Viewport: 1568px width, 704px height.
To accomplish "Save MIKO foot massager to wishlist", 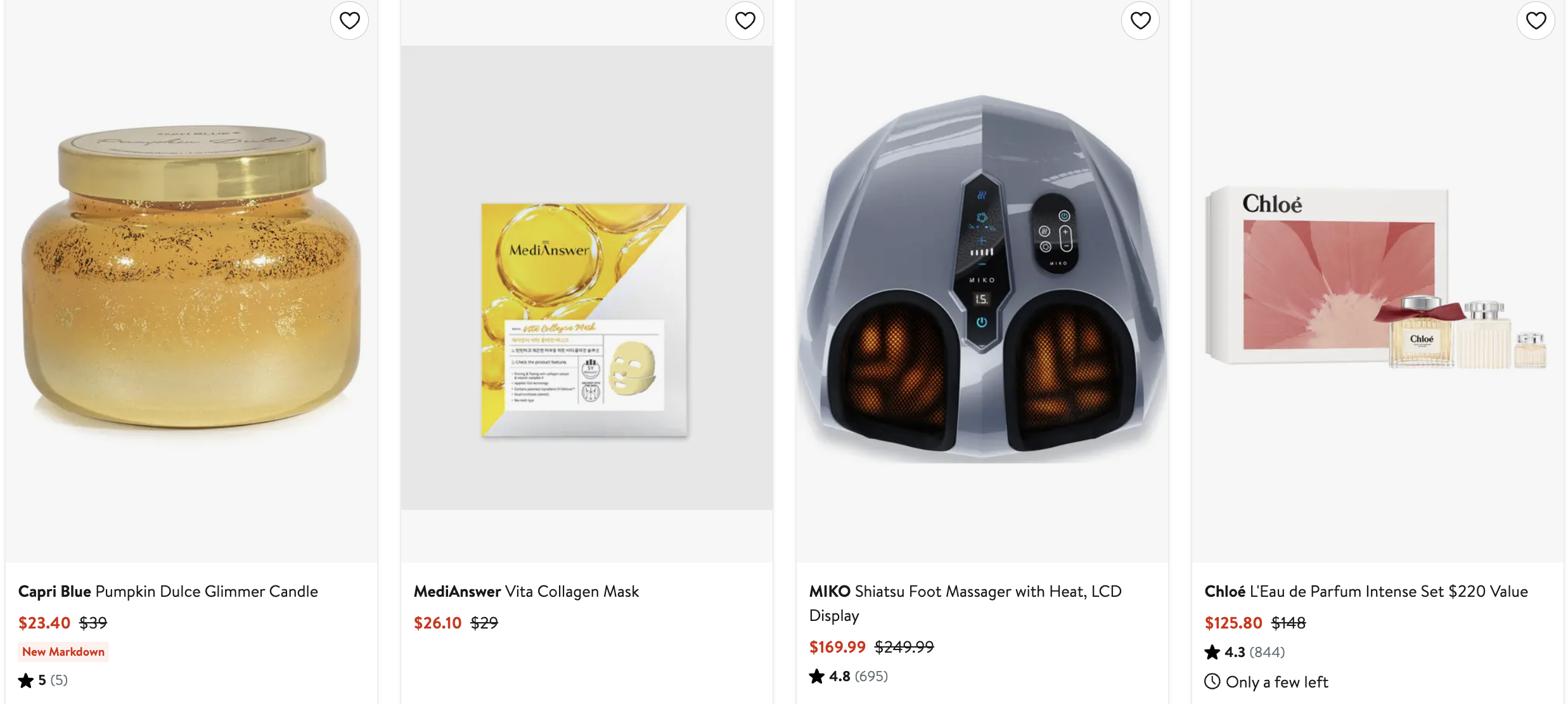I will pos(1140,21).
